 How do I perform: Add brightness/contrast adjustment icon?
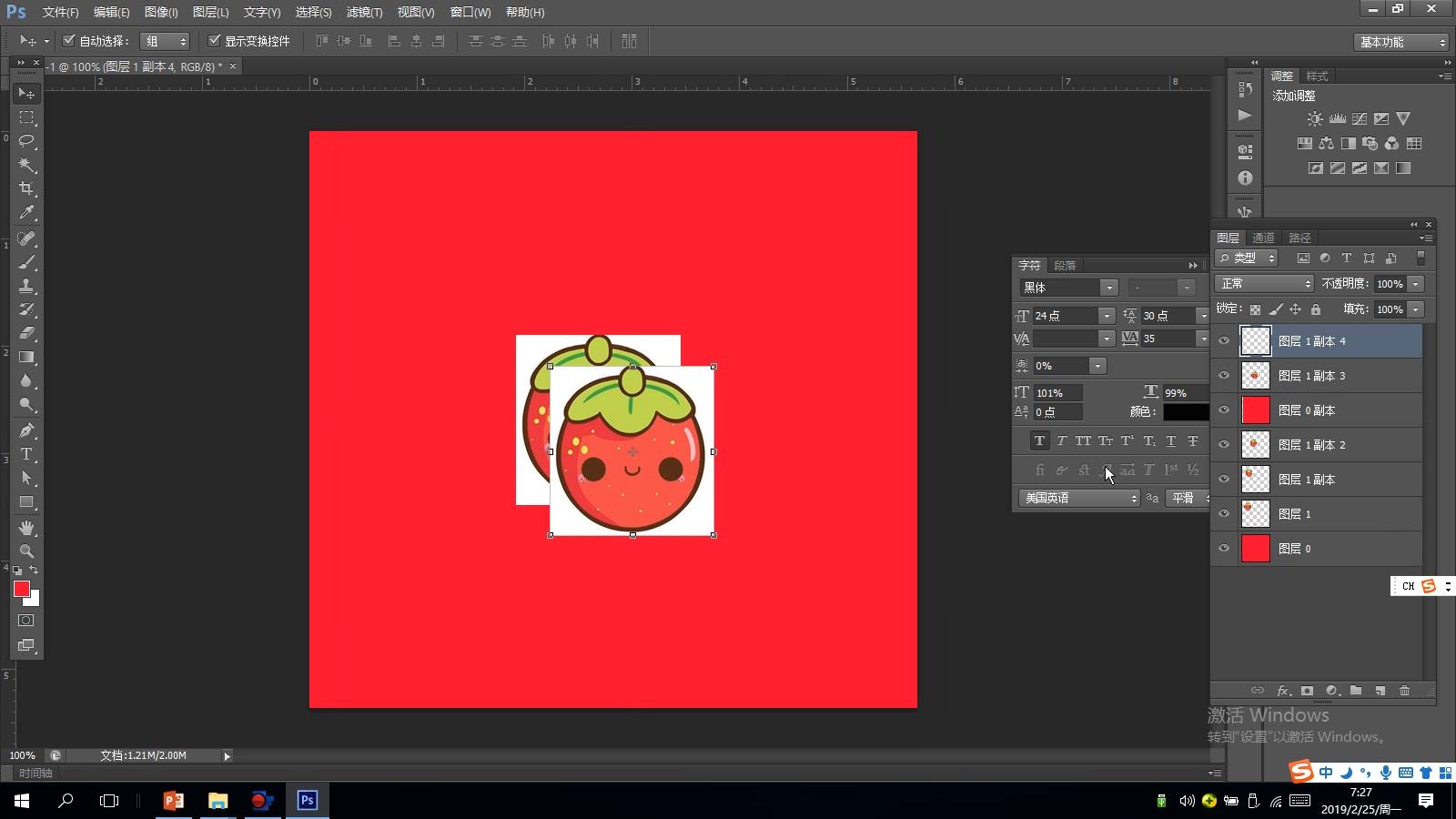tap(1315, 119)
